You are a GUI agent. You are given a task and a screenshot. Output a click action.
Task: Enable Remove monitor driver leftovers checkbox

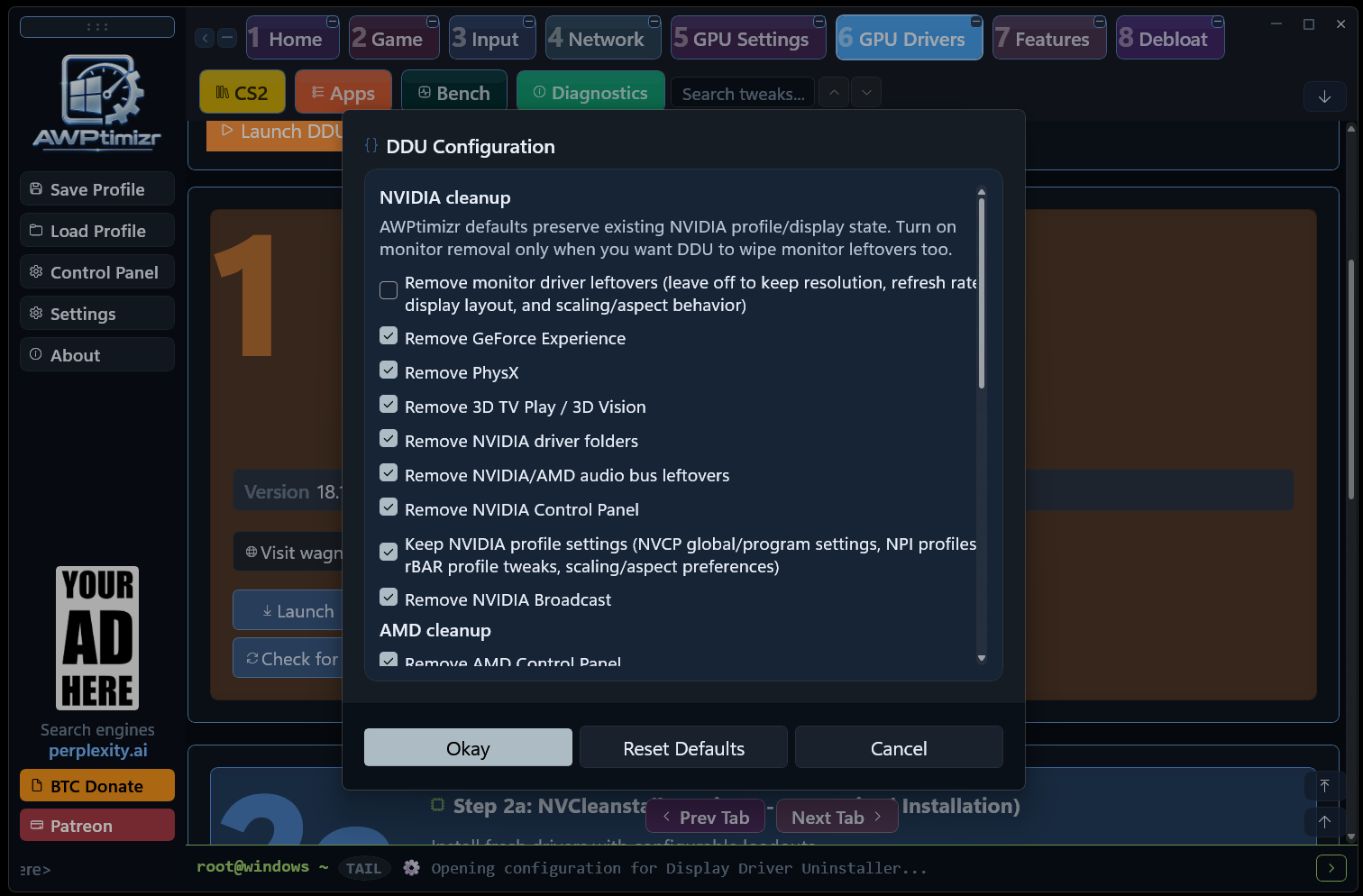(x=389, y=290)
